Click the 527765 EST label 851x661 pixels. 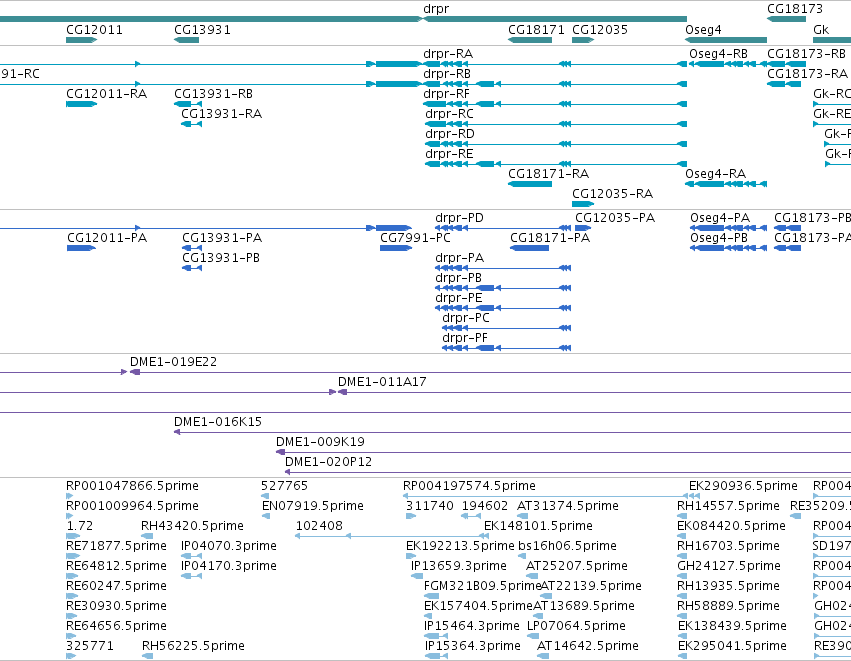tap(284, 486)
